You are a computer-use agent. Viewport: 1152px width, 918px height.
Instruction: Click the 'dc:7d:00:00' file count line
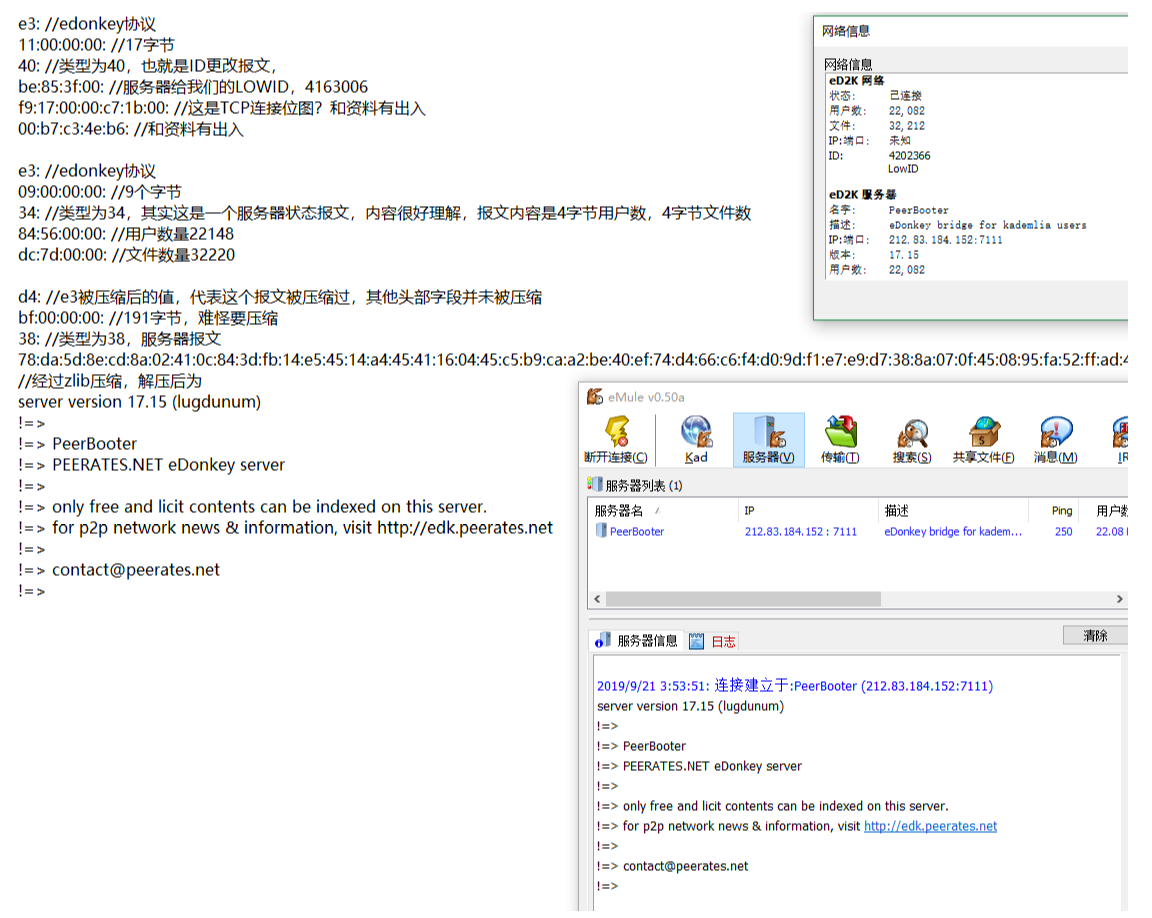coord(126,256)
